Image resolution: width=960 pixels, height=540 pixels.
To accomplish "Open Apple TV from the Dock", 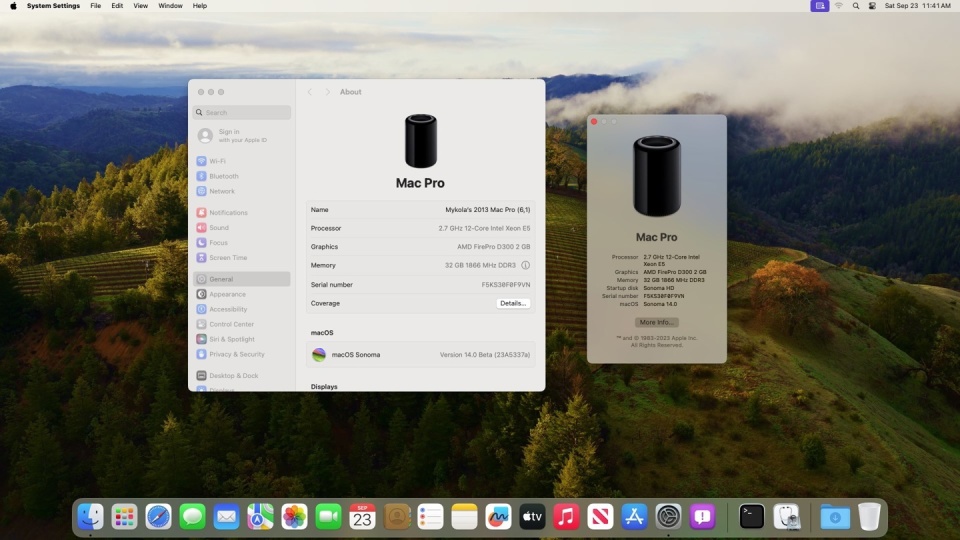I will pyautogui.click(x=533, y=517).
